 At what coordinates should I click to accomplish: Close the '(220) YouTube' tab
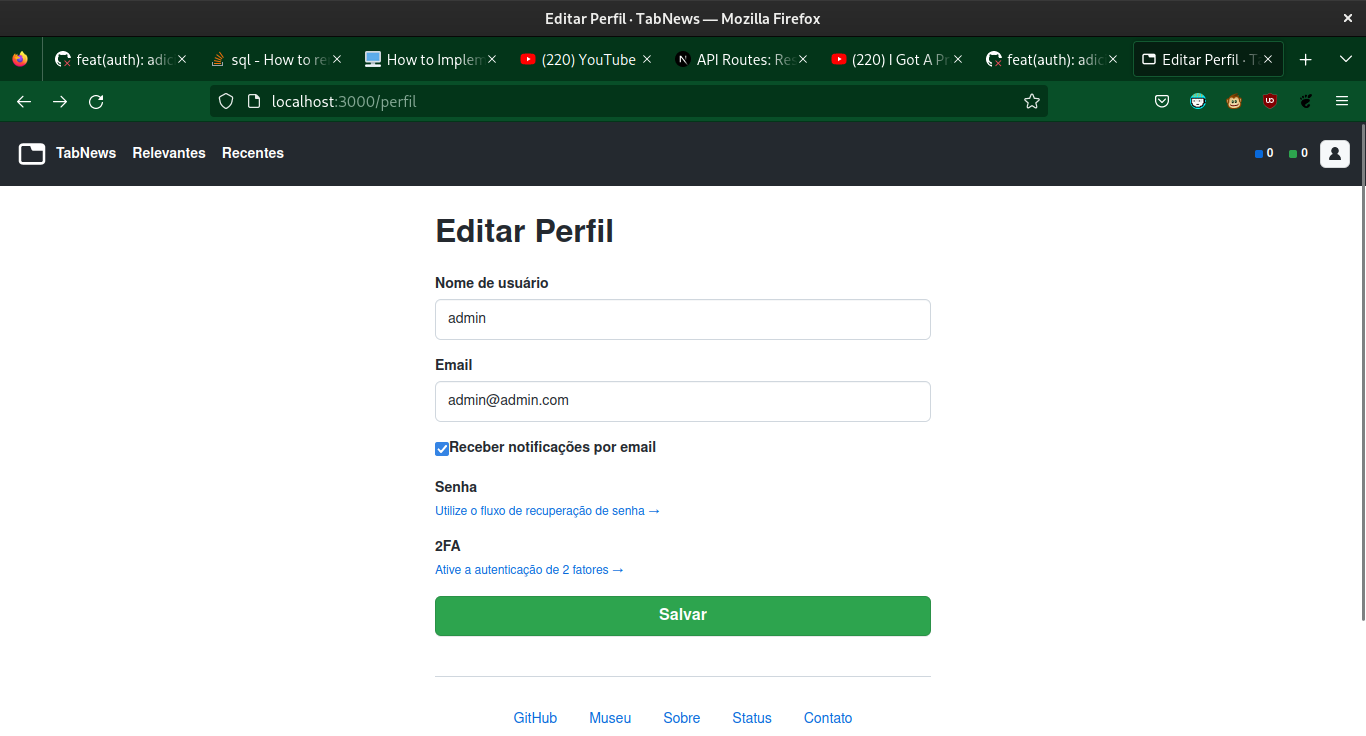[x=647, y=60]
